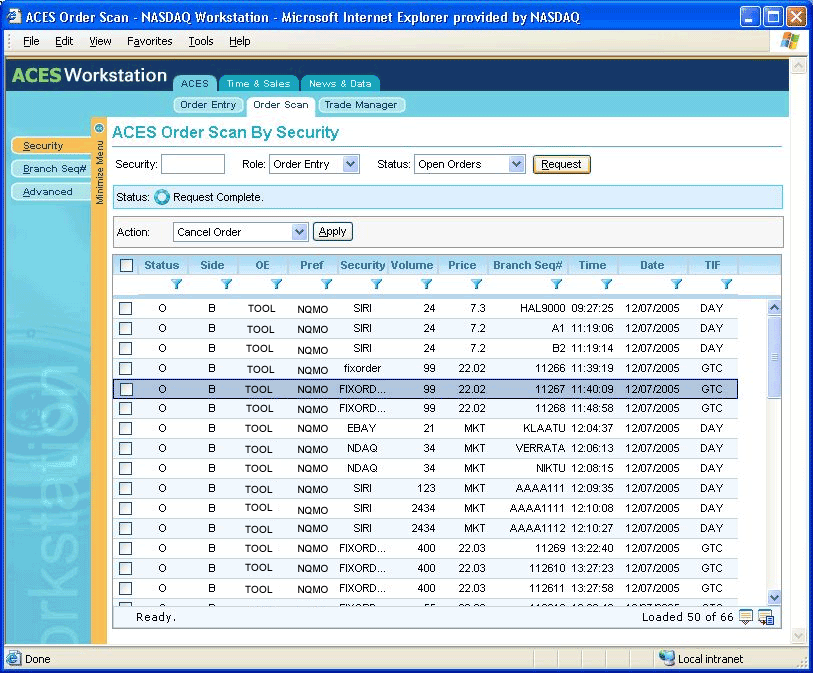Screen dimensions: 813x673
Task: Open the Favorites menu
Action: [149, 41]
